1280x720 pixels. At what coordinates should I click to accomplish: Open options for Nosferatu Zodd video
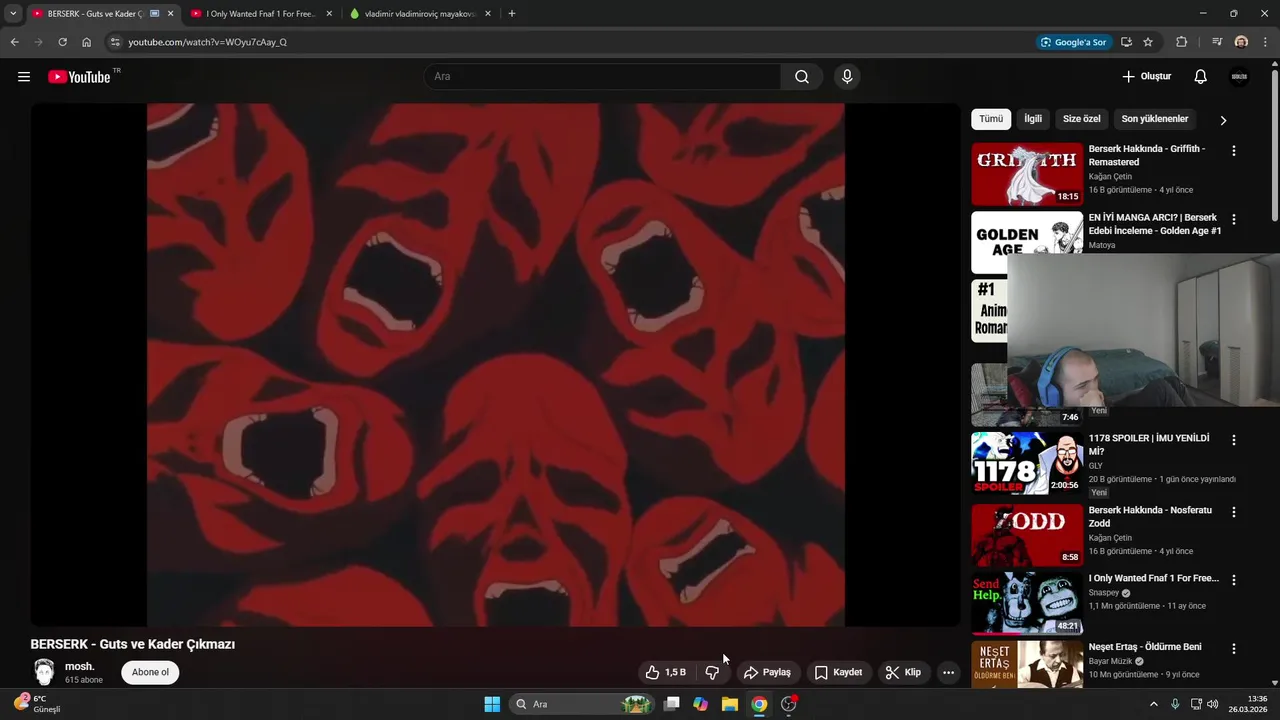(1233, 512)
